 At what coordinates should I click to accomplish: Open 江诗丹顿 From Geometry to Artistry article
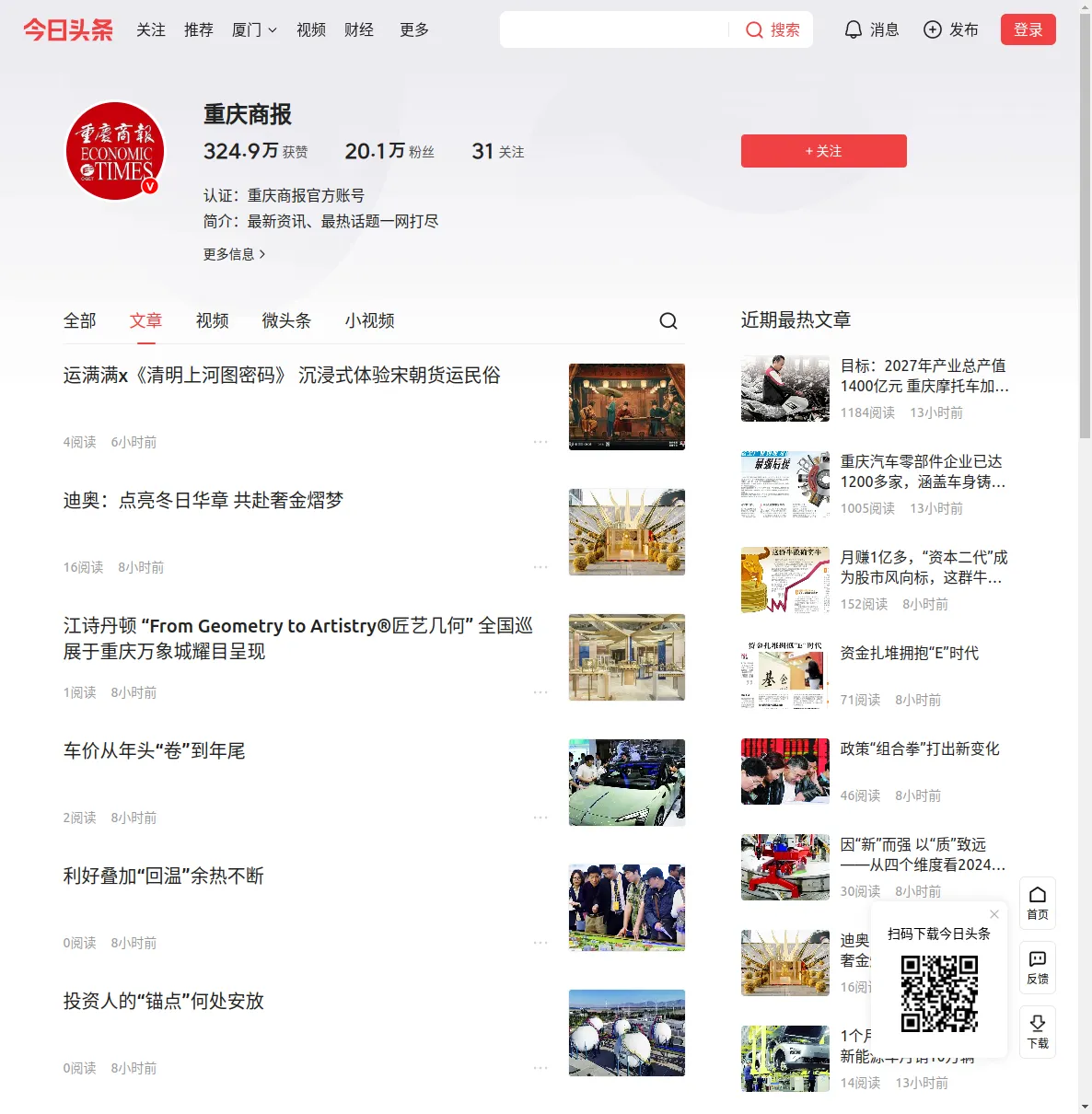point(298,639)
